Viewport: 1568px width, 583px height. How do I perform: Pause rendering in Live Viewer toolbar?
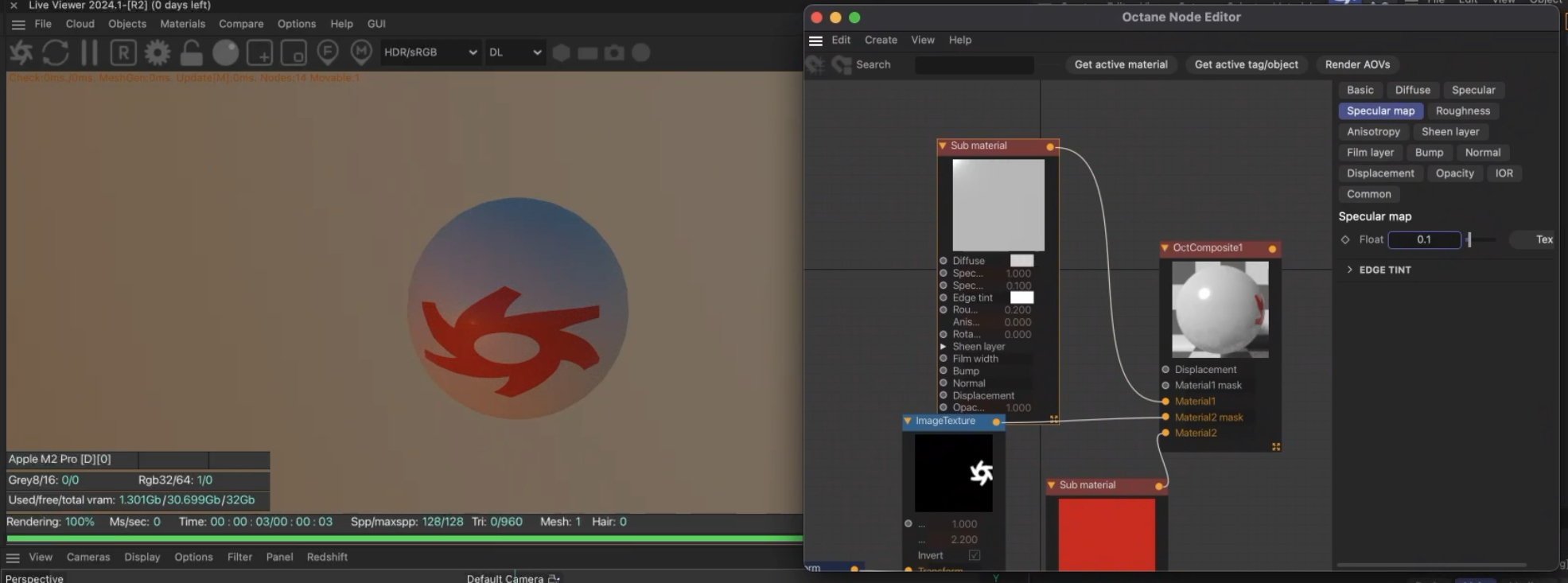tap(89, 52)
